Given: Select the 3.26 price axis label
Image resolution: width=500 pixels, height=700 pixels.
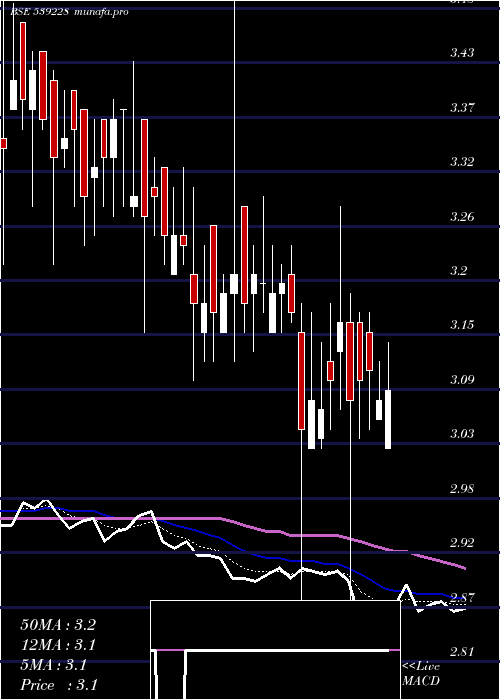Looking at the screenshot, I should click(462, 217).
